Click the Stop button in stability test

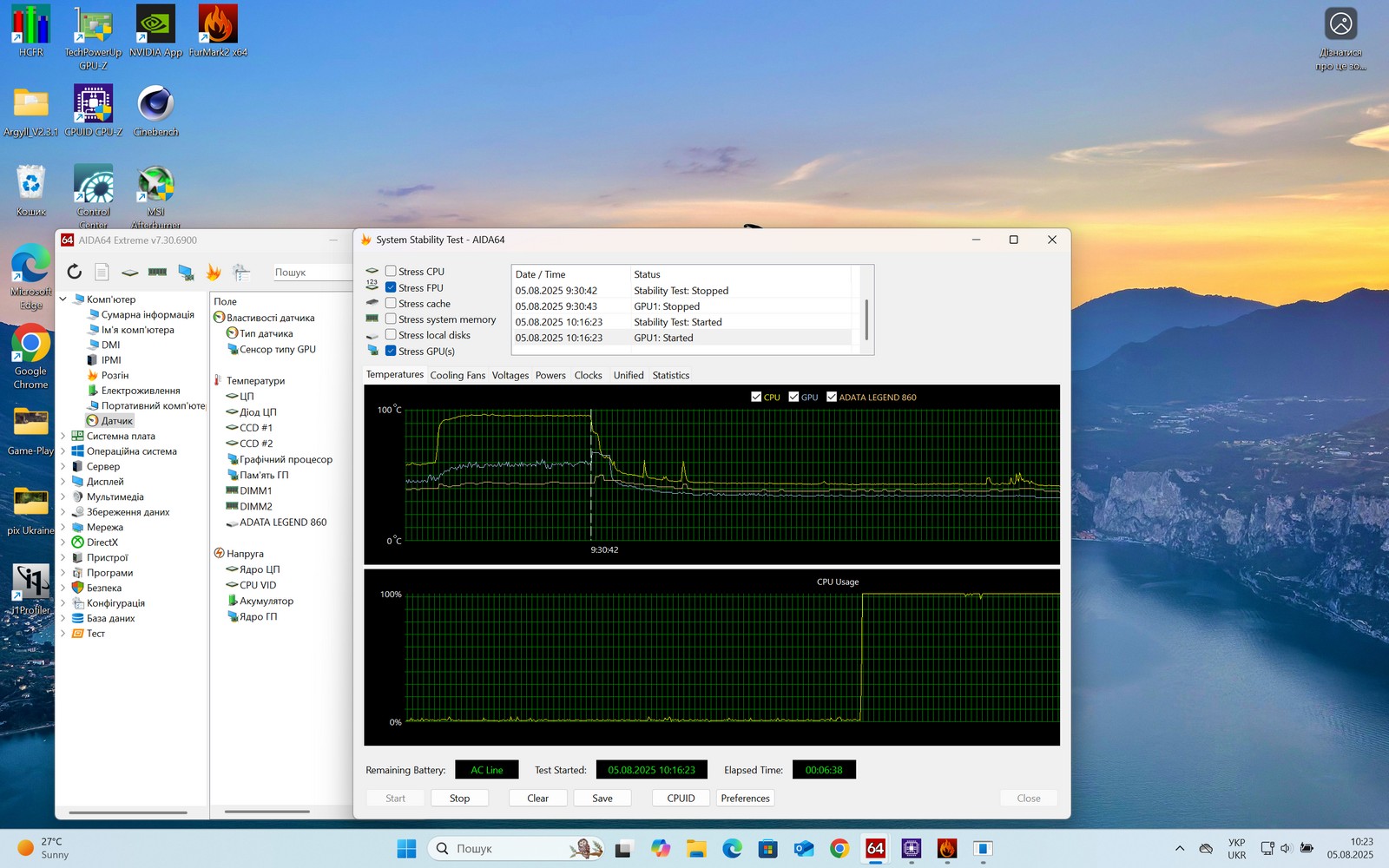coord(459,798)
